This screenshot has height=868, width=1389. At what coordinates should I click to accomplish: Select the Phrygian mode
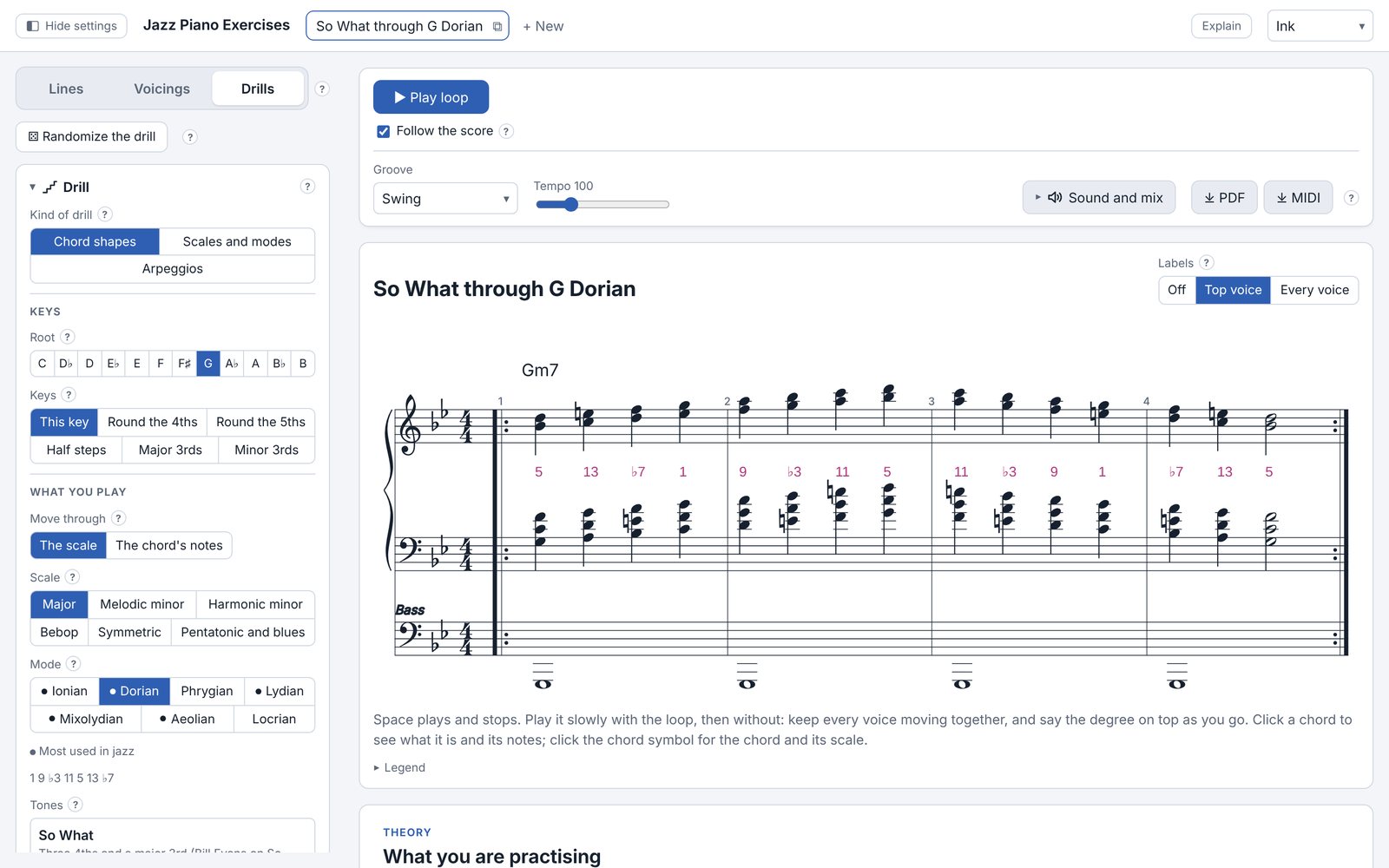click(207, 691)
